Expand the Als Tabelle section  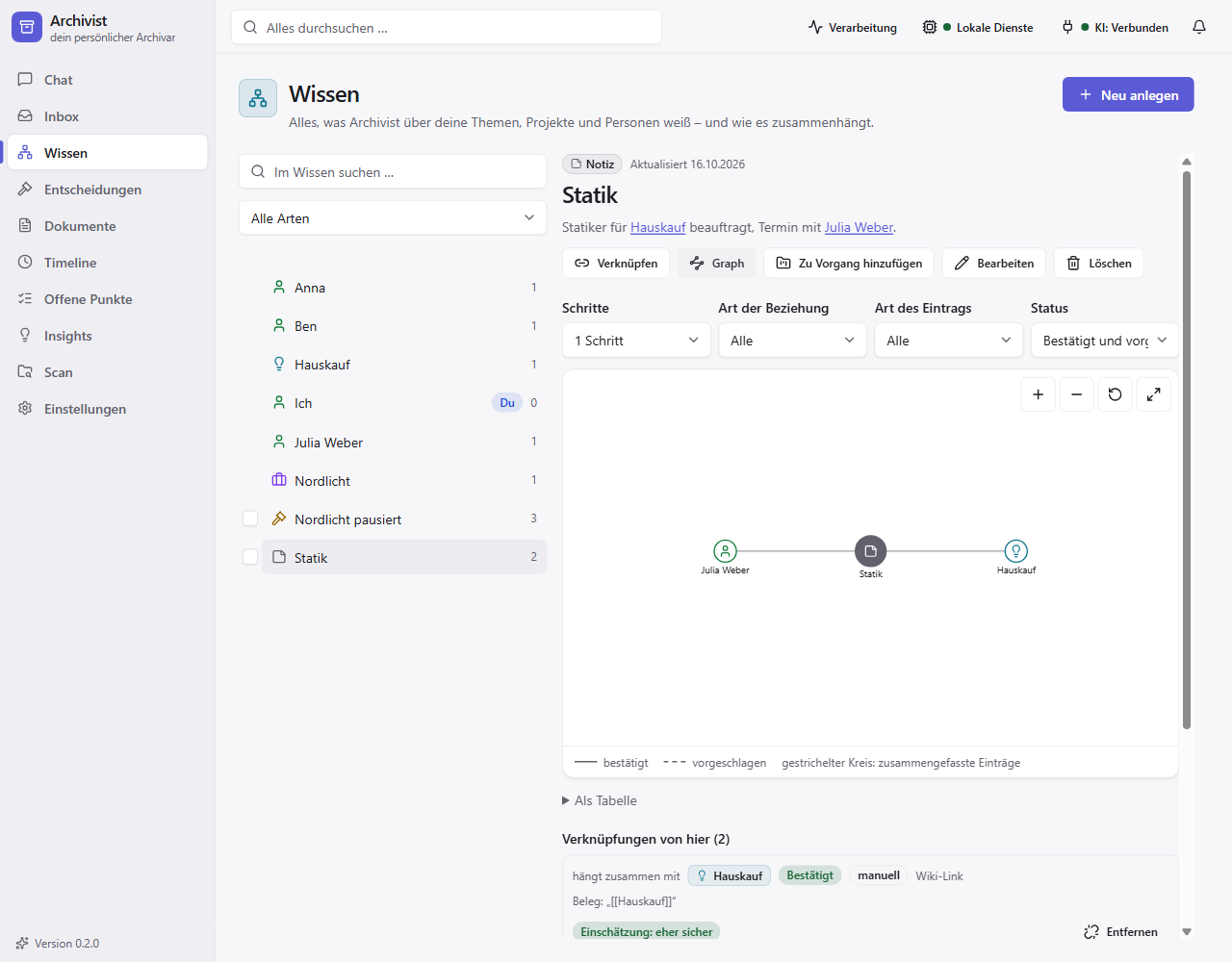(x=600, y=800)
